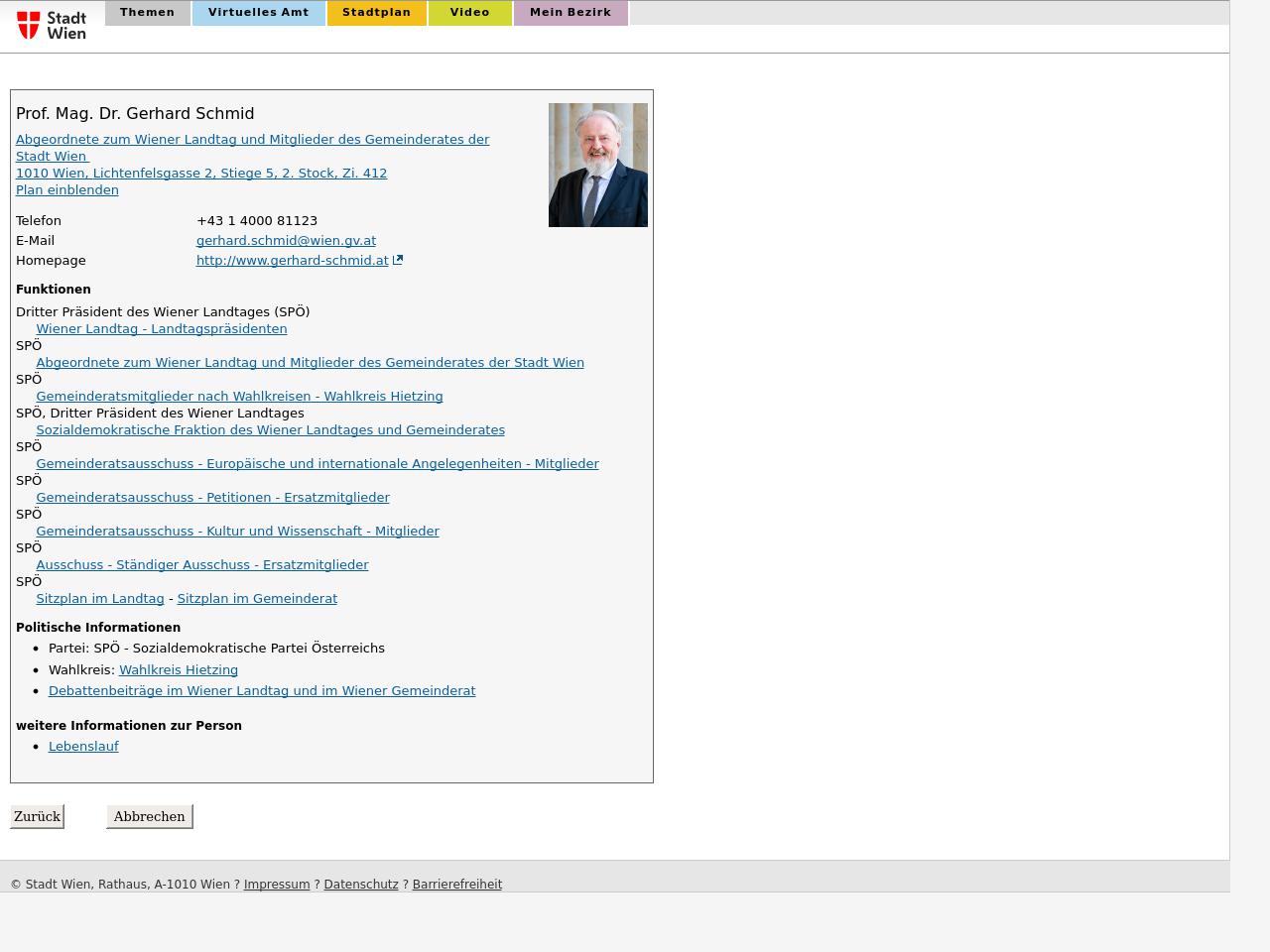This screenshot has width=1270, height=952.
Task: Open Gerhard Schmid's portrait photo
Action: pyautogui.click(x=597, y=165)
